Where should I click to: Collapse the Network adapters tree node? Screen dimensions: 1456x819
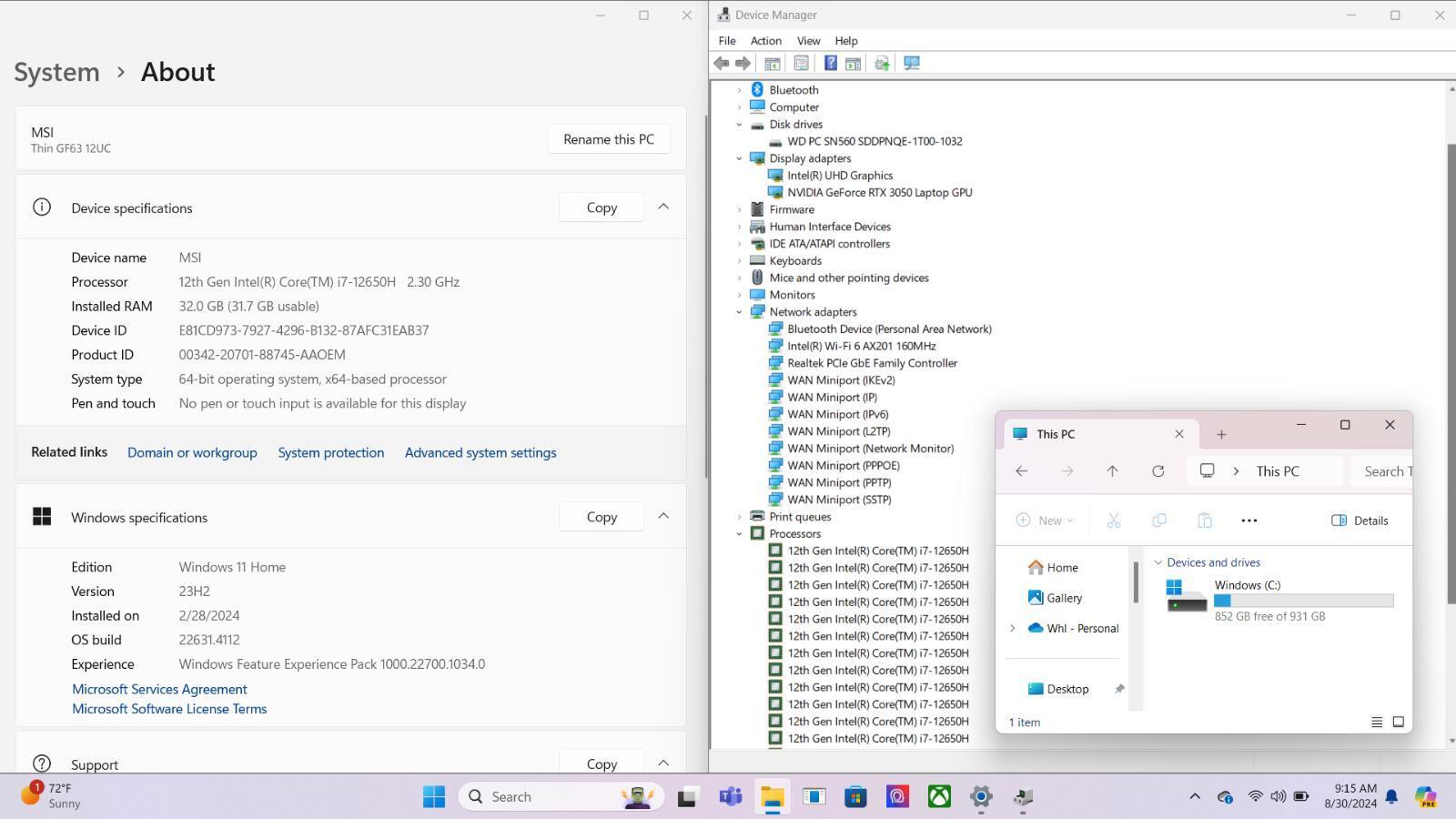(740, 312)
